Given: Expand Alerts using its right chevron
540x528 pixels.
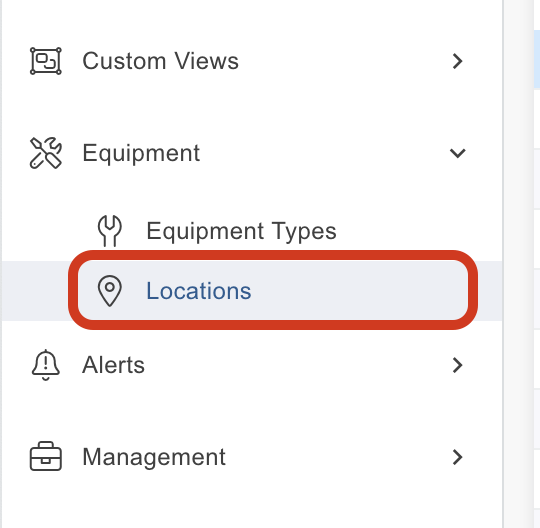Looking at the screenshot, I should pos(457,365).
